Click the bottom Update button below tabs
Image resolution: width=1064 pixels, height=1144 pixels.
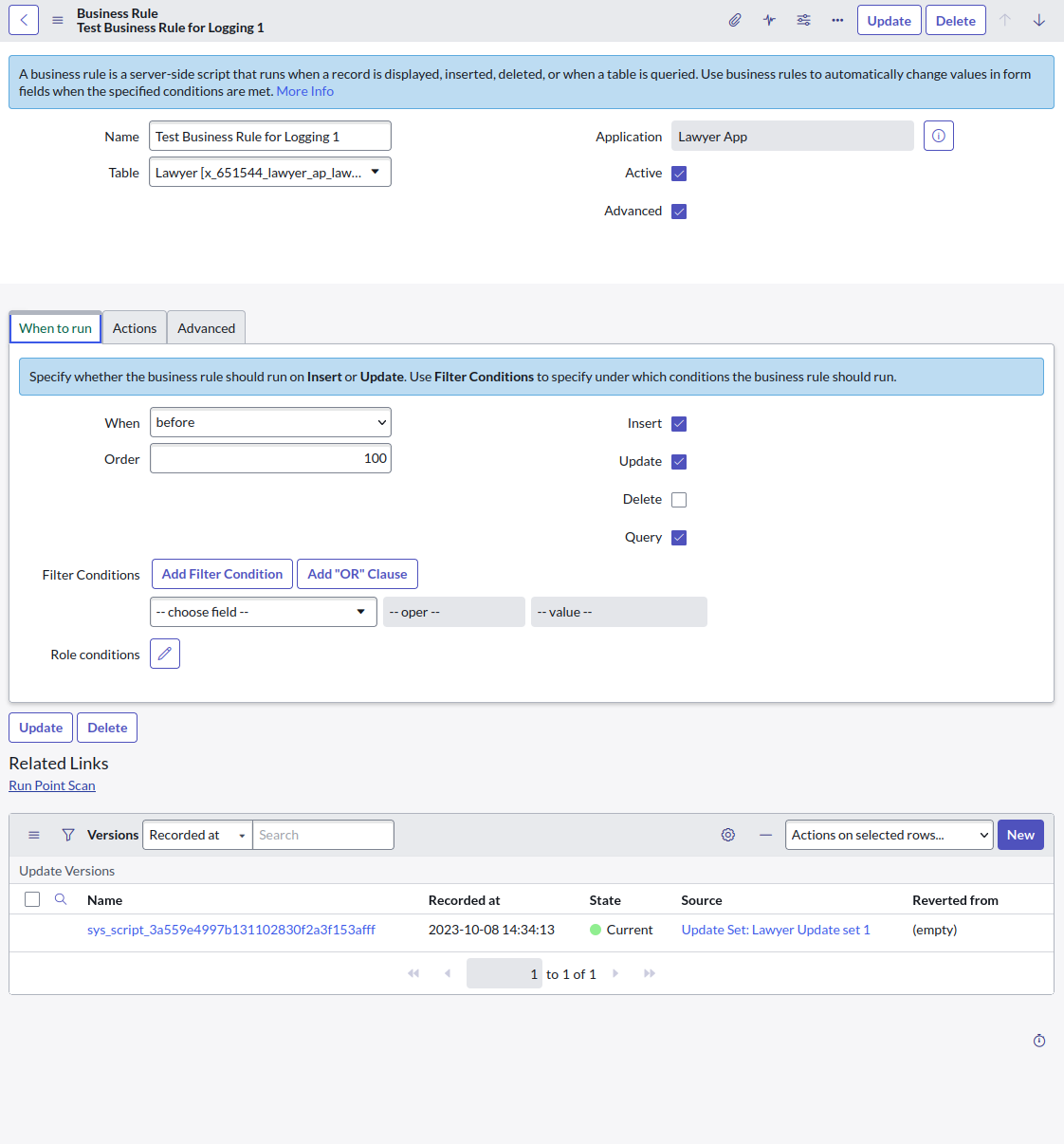(41, 728)
